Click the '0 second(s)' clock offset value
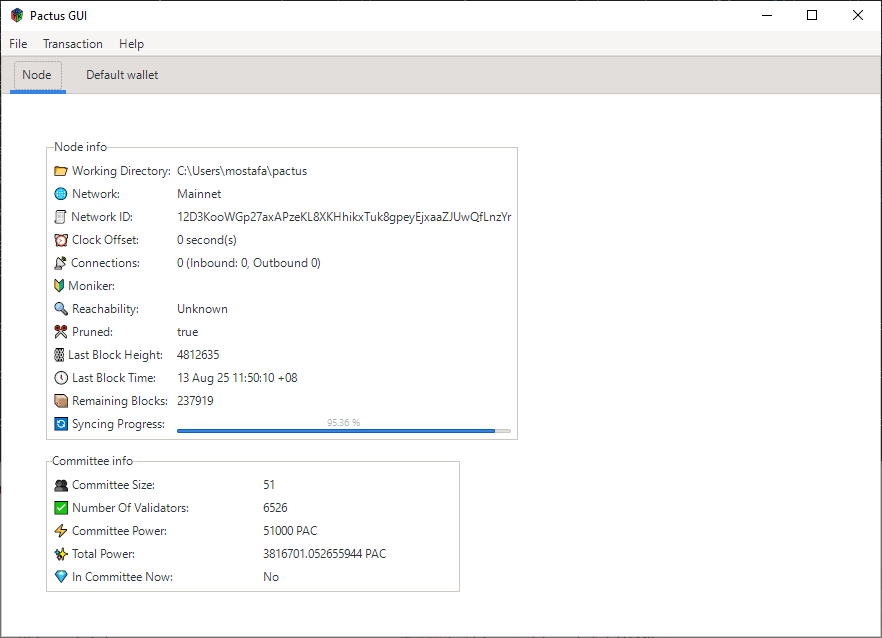 click(207, 240)
